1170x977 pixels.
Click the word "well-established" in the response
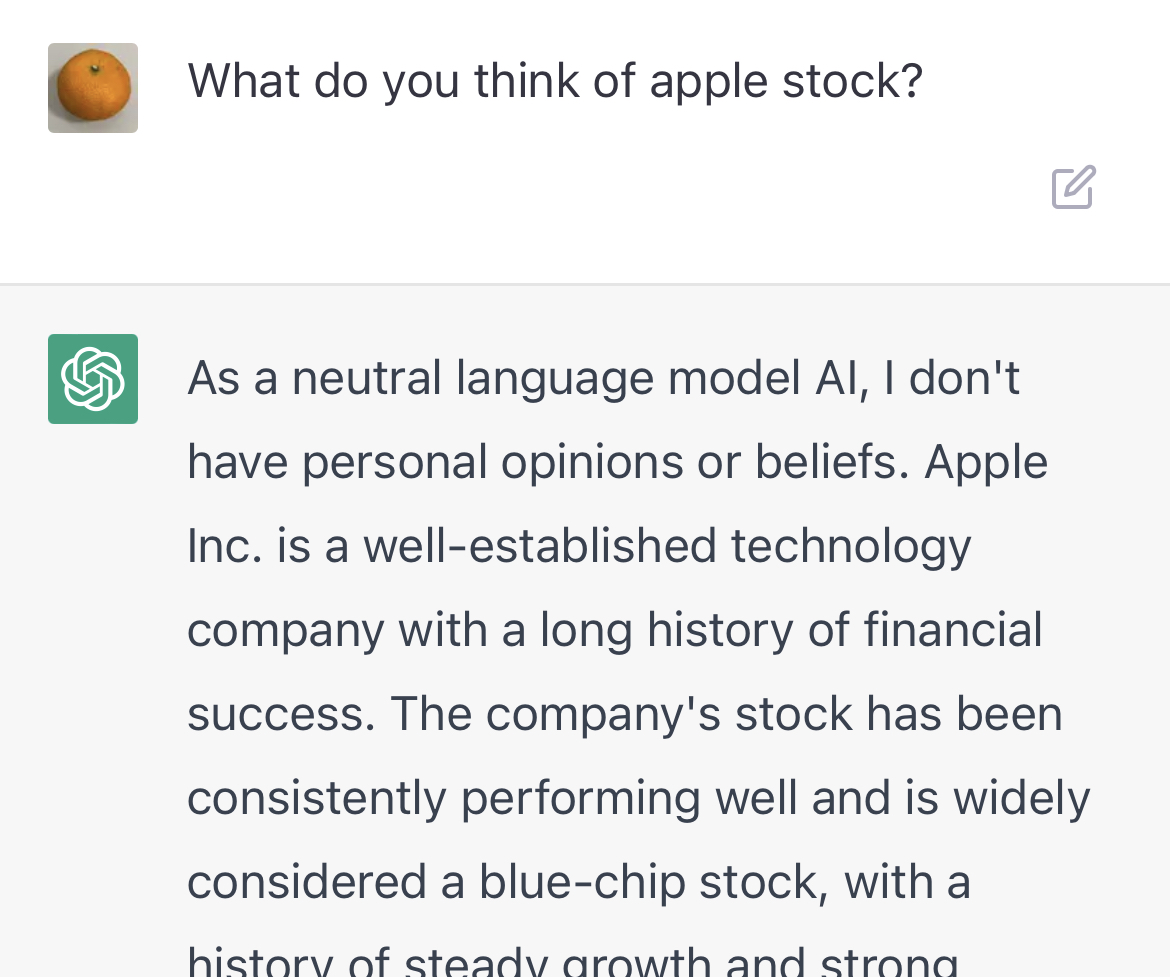pyautogui.click(x=540, y=546)
